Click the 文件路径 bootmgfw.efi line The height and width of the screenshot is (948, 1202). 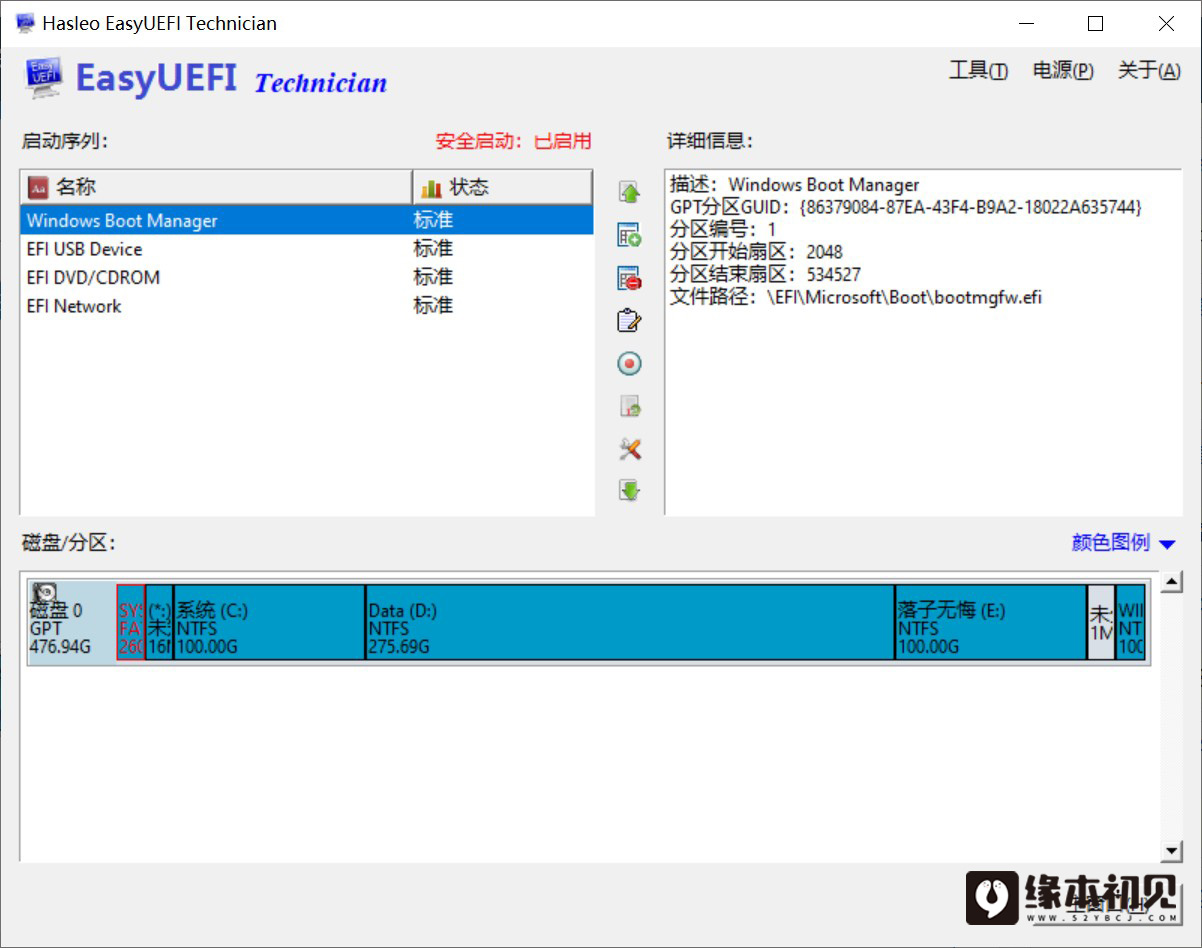point(856,297)
